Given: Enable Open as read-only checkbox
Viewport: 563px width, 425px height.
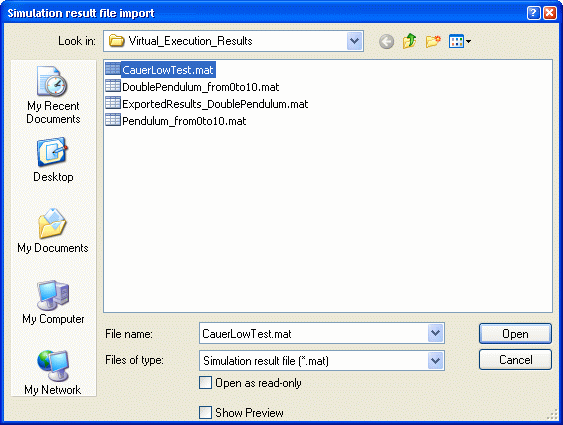Looking at the screenshot, I should pyautogui.click(x=205, y=383).
